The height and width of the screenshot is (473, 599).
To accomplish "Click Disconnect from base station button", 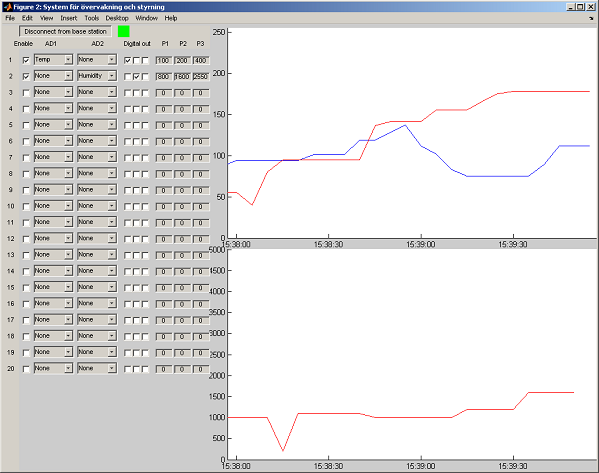I will pyautogui.click(x=65, y=31).
